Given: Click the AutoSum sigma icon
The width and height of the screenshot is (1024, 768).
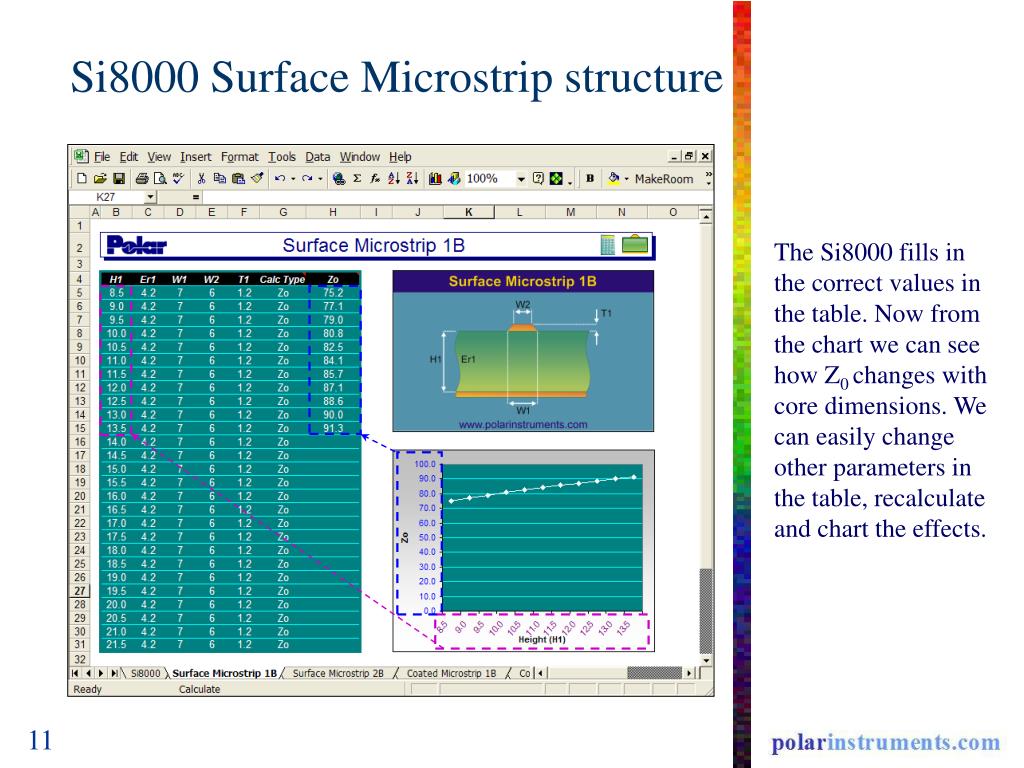Looking at the screenshot, I should coord(357,178).
